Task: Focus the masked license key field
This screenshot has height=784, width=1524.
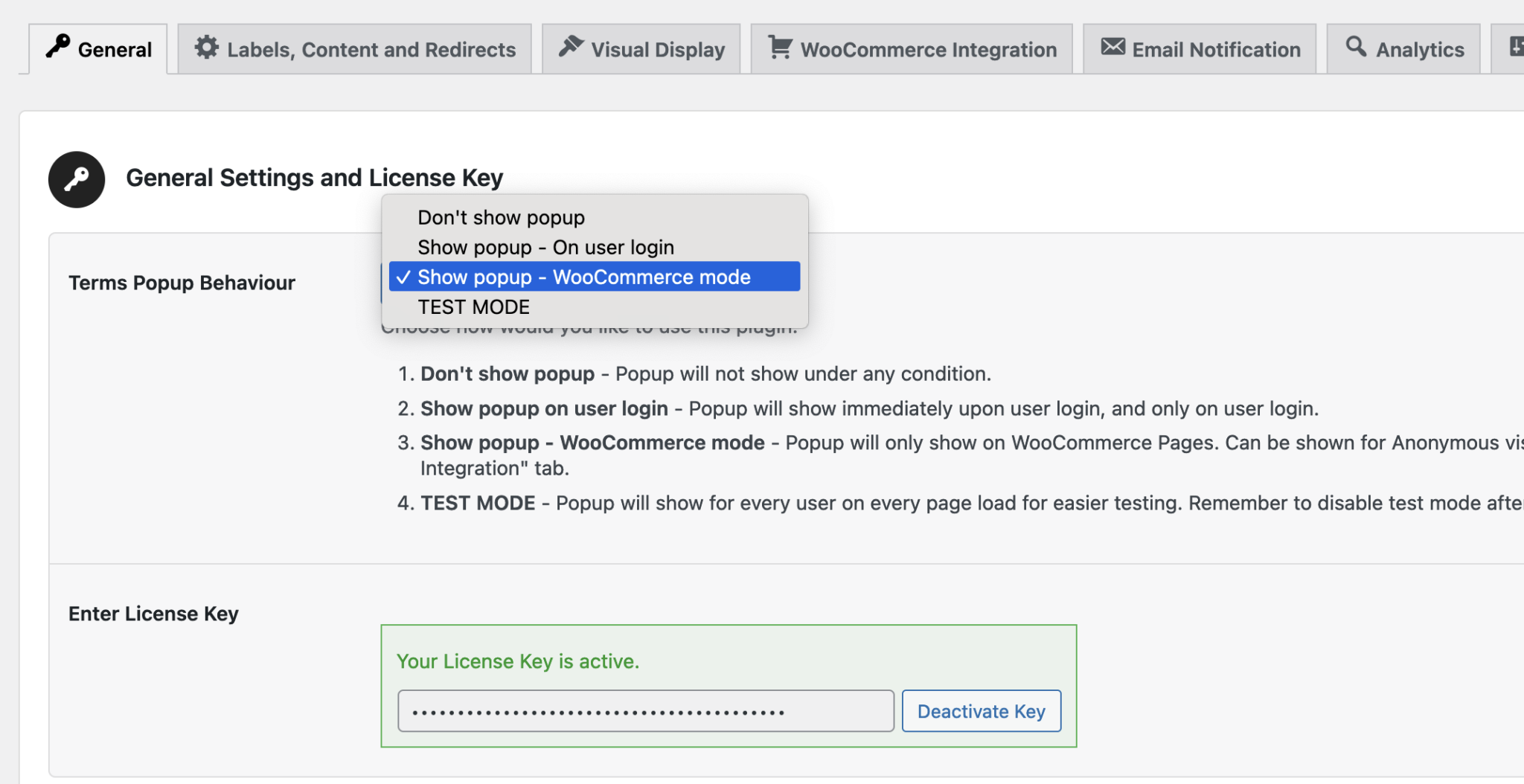Action: point(646,711)
